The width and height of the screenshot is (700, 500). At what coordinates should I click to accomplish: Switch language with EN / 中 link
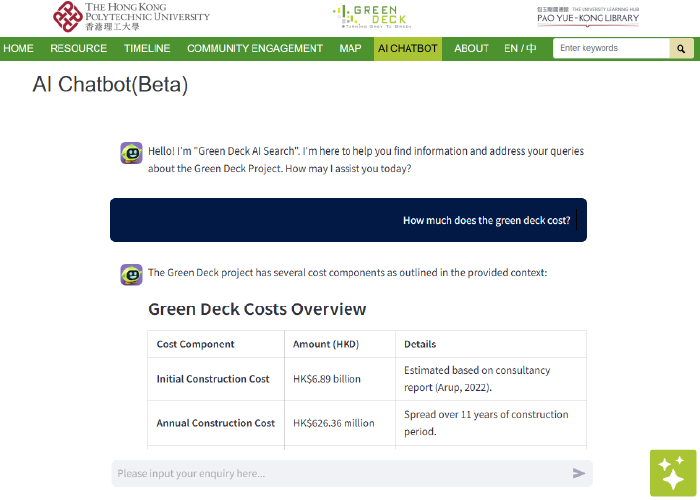point(520,48)
